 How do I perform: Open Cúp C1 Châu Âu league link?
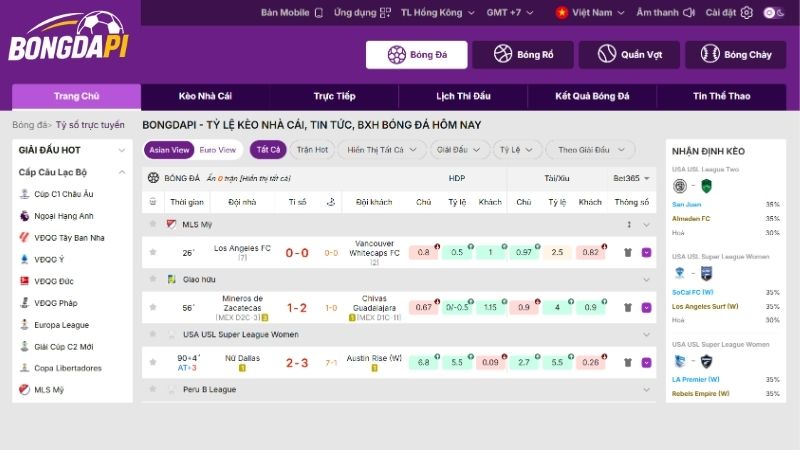coord(64,194)
